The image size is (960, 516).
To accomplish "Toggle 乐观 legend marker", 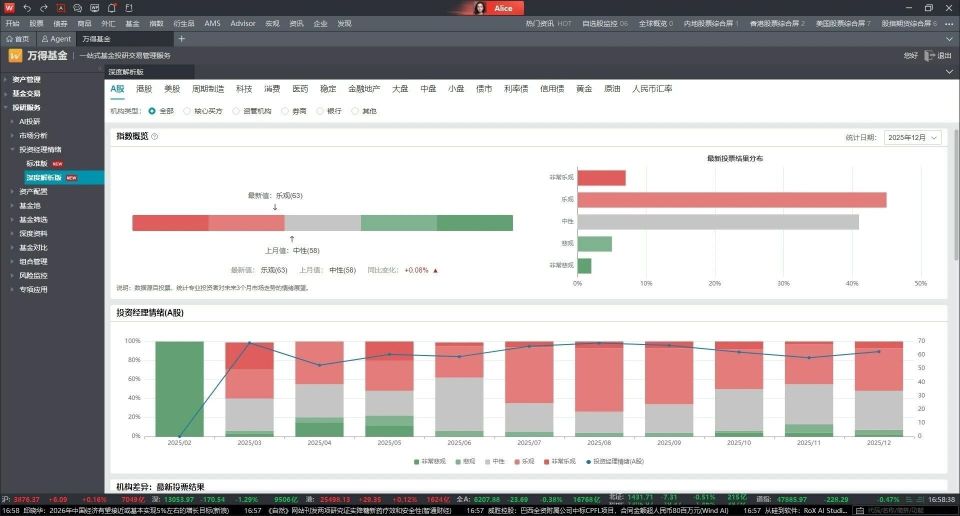I will [x=517, y=462].
